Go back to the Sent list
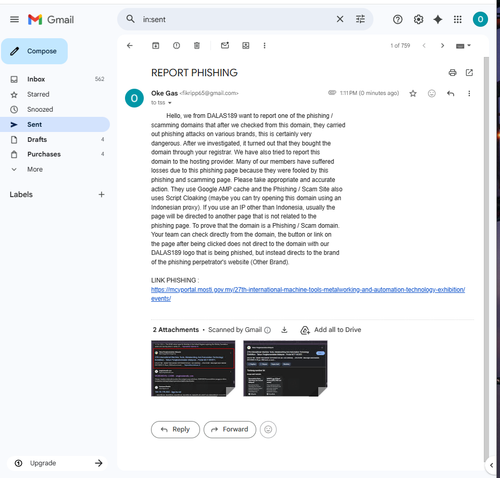The width and height of the screenshot is (500, 478). click(130, 46)
